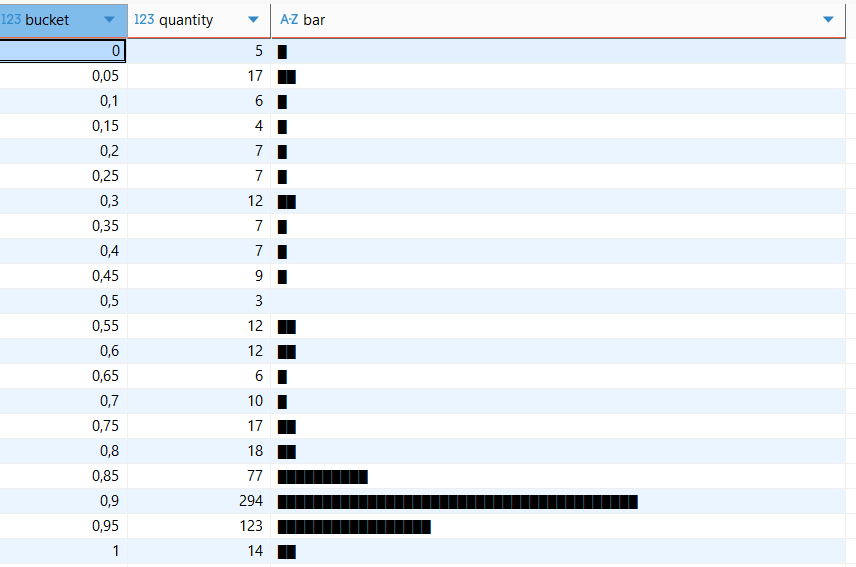The image size is (856, 567).
Task: Select bucket cell 0,65
Action: point(63,376)
